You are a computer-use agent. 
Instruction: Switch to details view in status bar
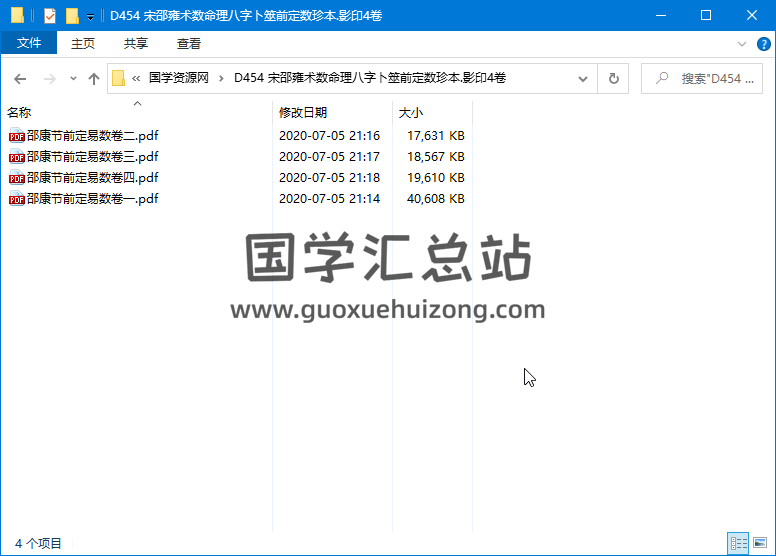(738, 543)
